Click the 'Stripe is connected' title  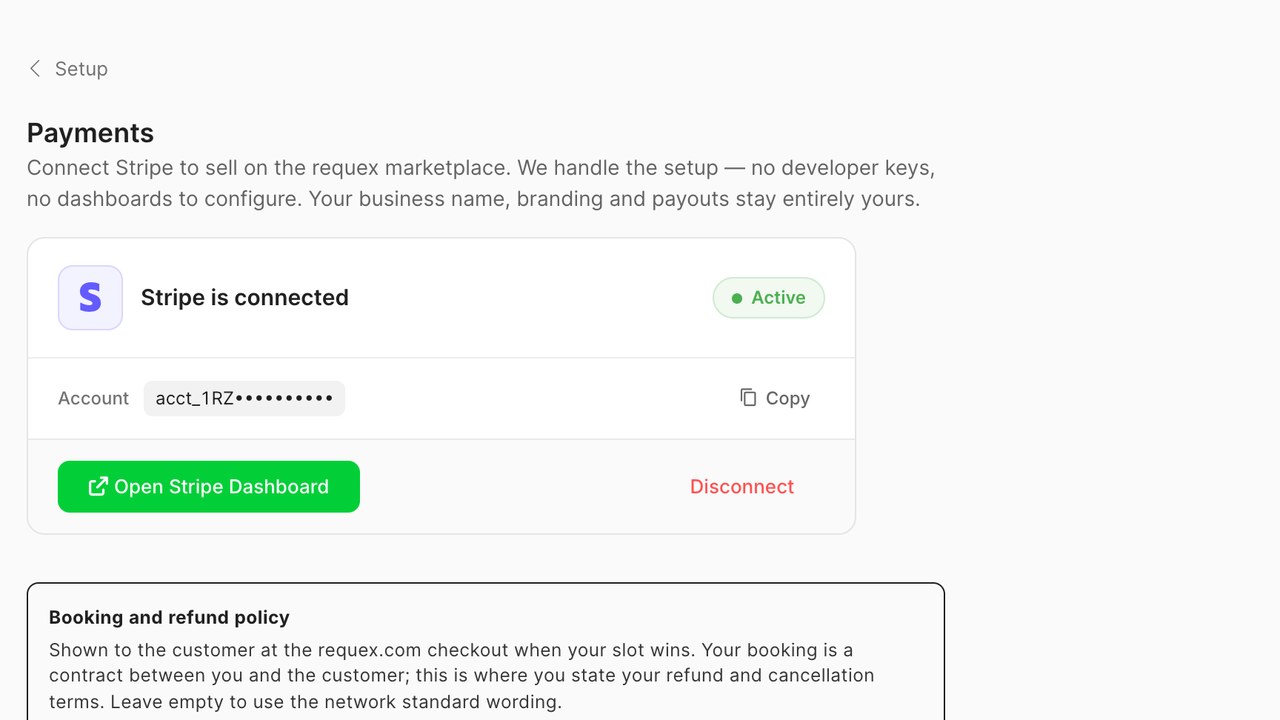pos(245,298)
